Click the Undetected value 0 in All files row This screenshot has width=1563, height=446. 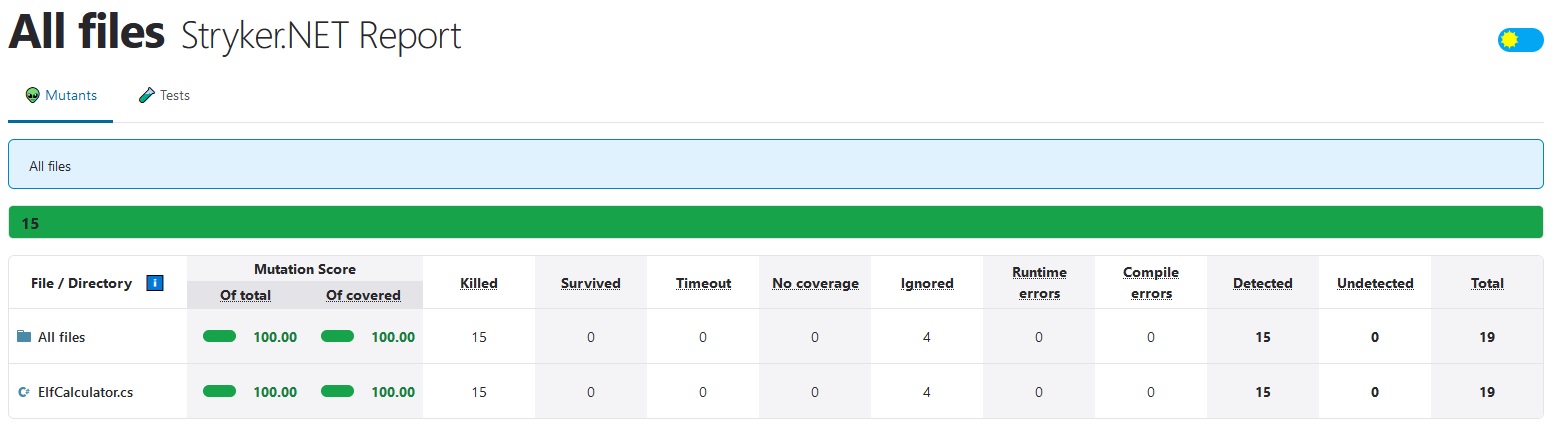pyautogui.click(x=1375, y=337)
